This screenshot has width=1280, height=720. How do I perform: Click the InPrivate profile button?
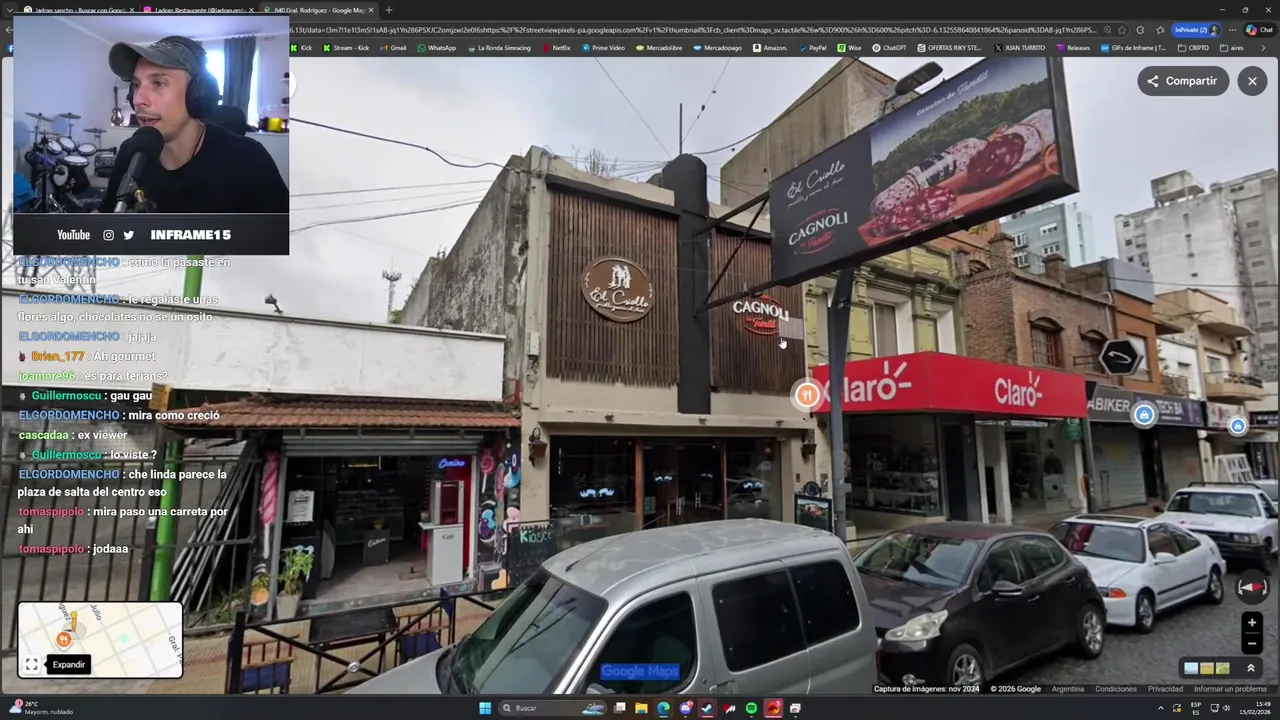[x=1195, y=30]
